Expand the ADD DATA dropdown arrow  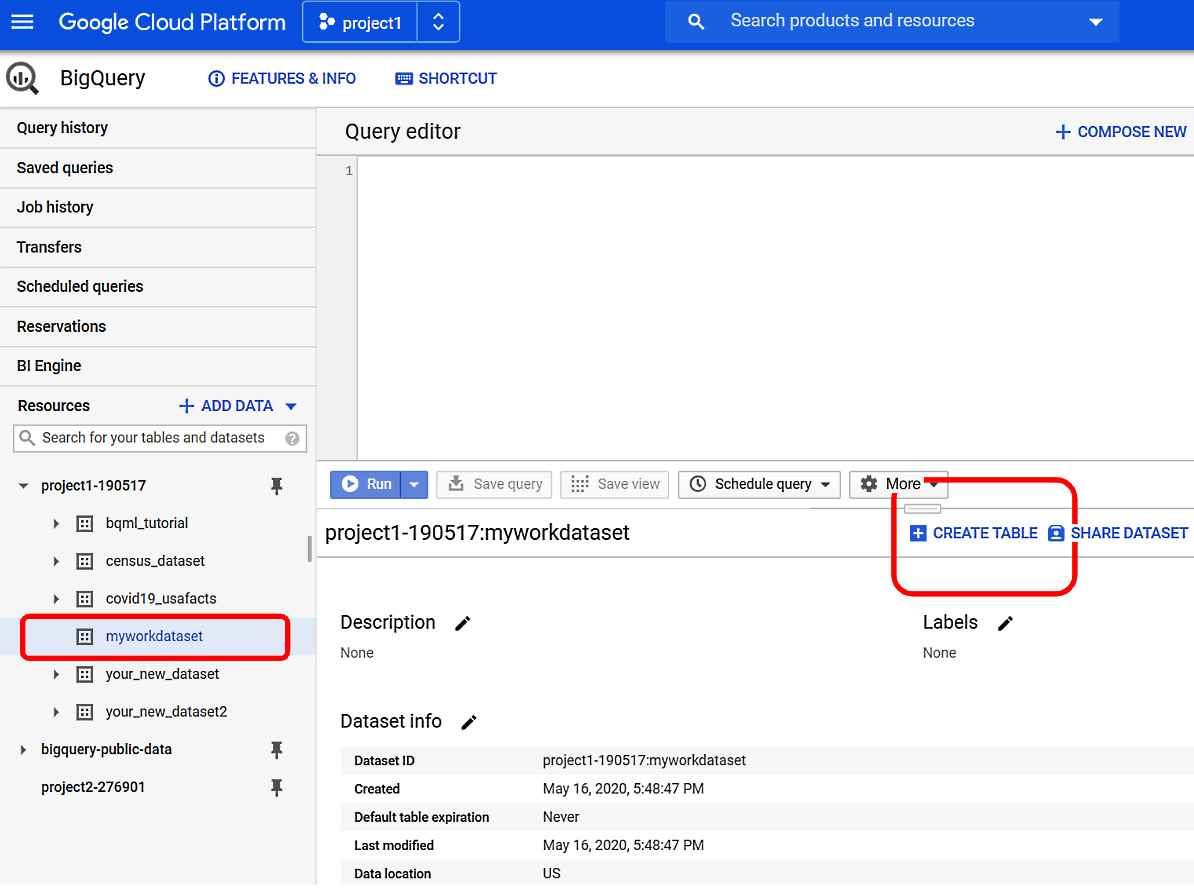tap(291, 406)
